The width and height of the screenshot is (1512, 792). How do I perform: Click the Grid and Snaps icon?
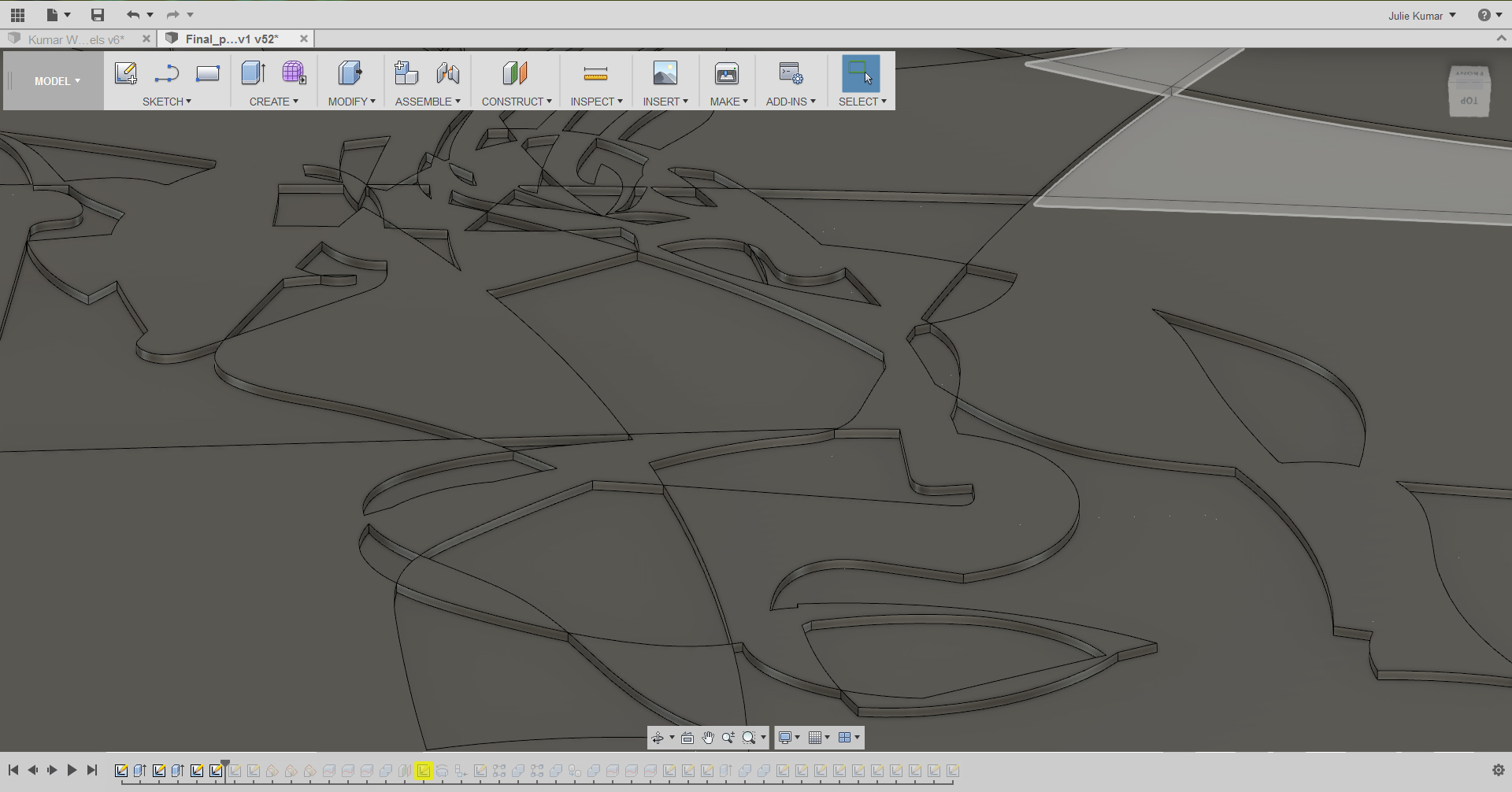(815, 738)
